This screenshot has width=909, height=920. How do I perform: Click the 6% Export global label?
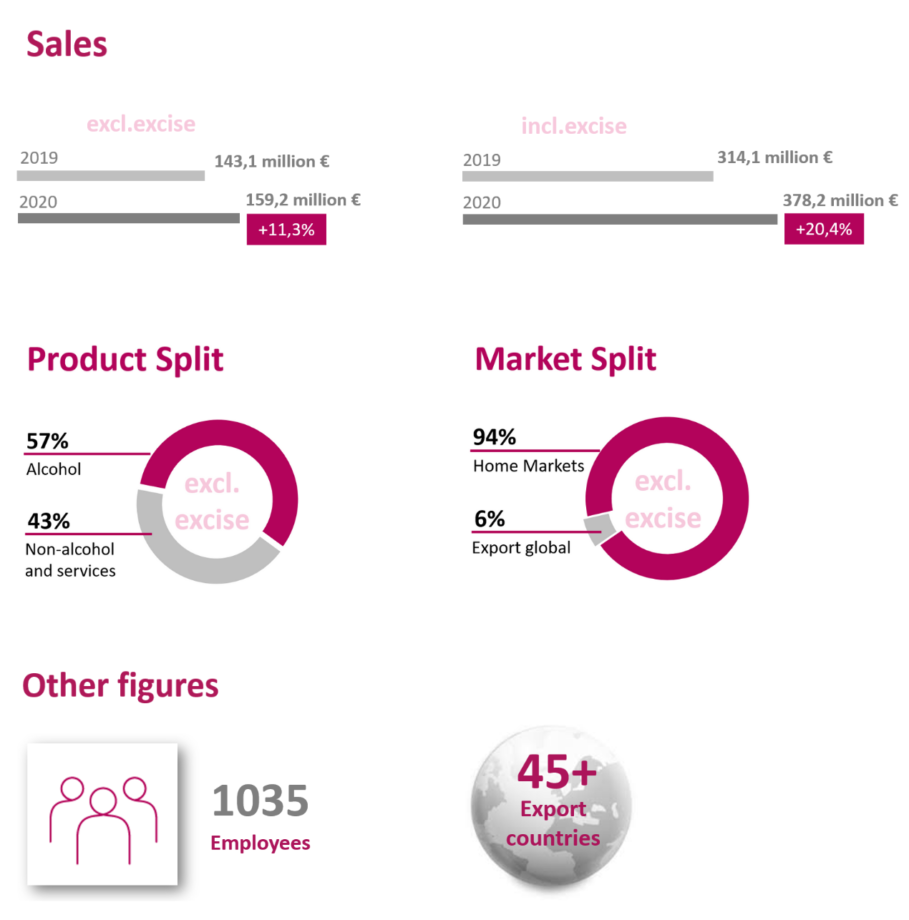pyautogui.click(x=521, y=532)
